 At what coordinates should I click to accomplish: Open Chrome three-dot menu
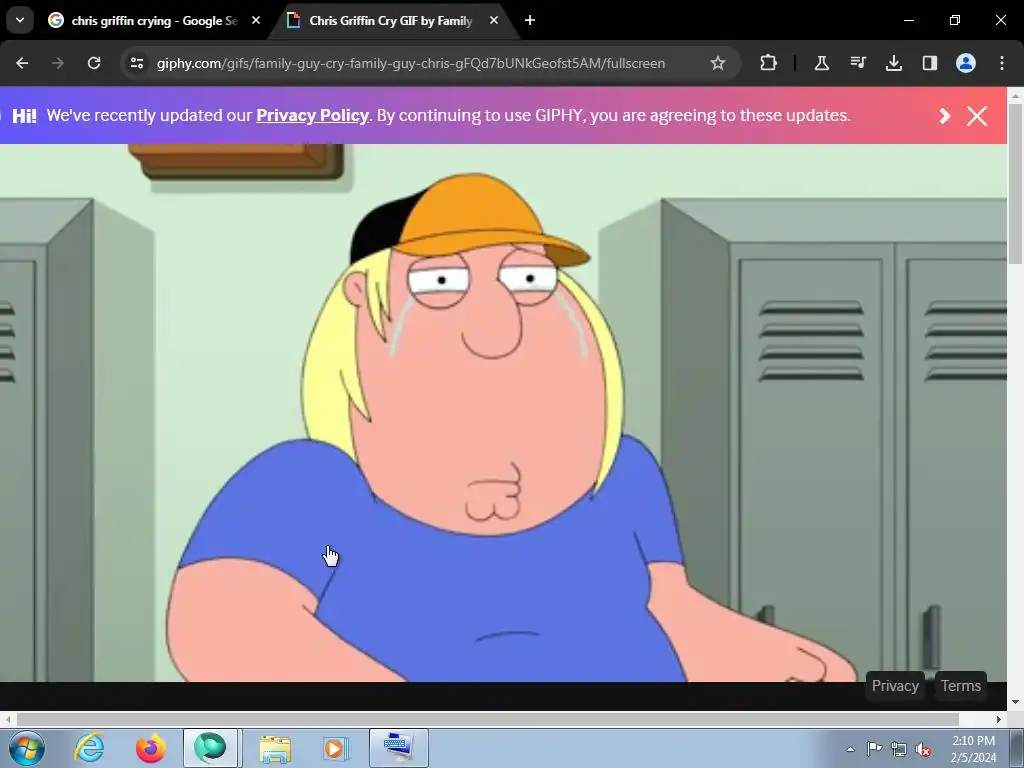click(x=1002, y=63)
